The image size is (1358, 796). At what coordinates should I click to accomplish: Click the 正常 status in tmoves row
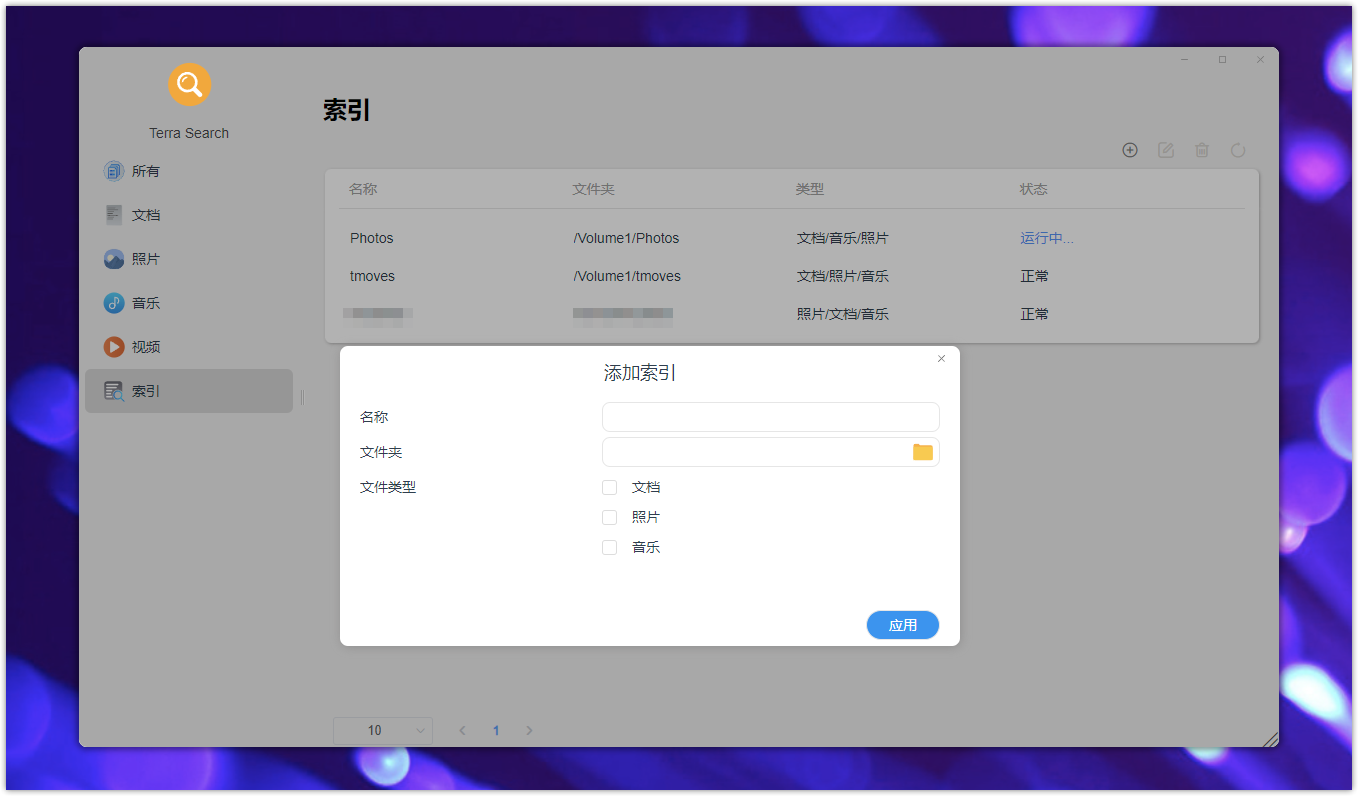[x=1034, y=276]
